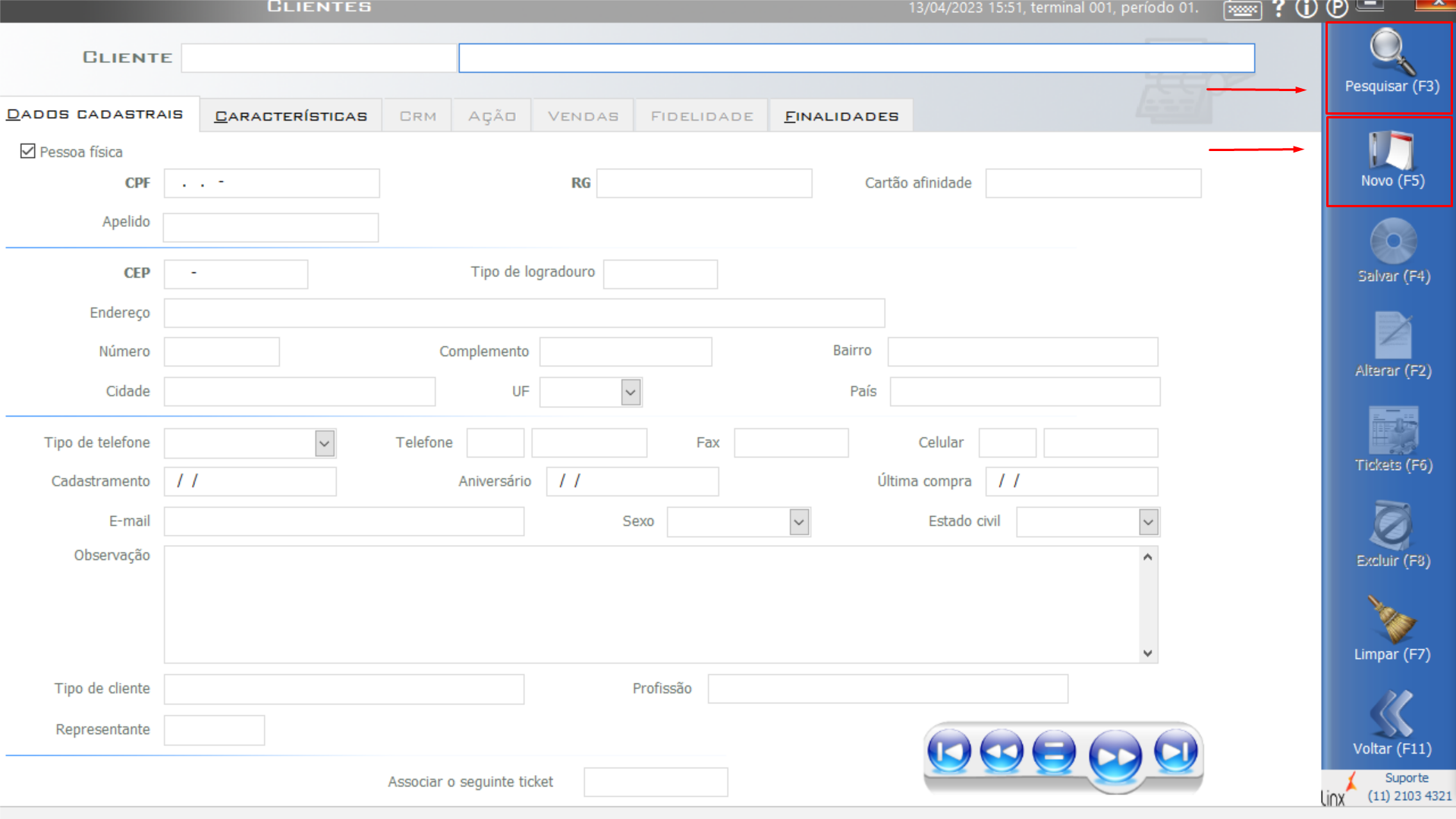Screen dimensions: 1456x819
Task: Focus the Endereço field
Action: (x=524, y=313)
